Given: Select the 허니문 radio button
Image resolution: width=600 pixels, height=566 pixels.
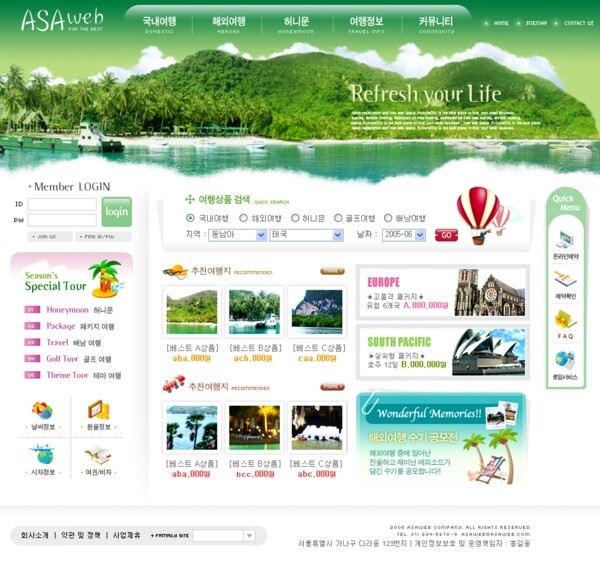Looking at the screenshot, I should point(295,218).
